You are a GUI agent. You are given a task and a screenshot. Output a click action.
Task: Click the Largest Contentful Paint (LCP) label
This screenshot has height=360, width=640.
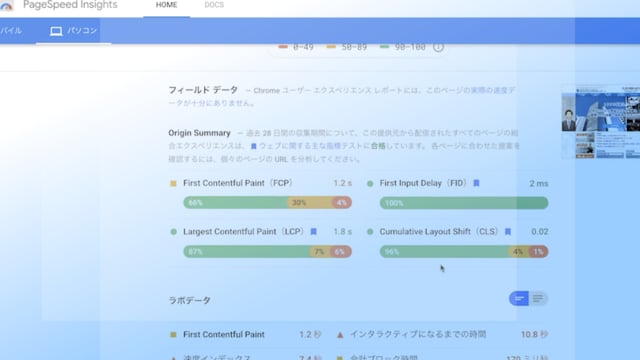(244, 232)
